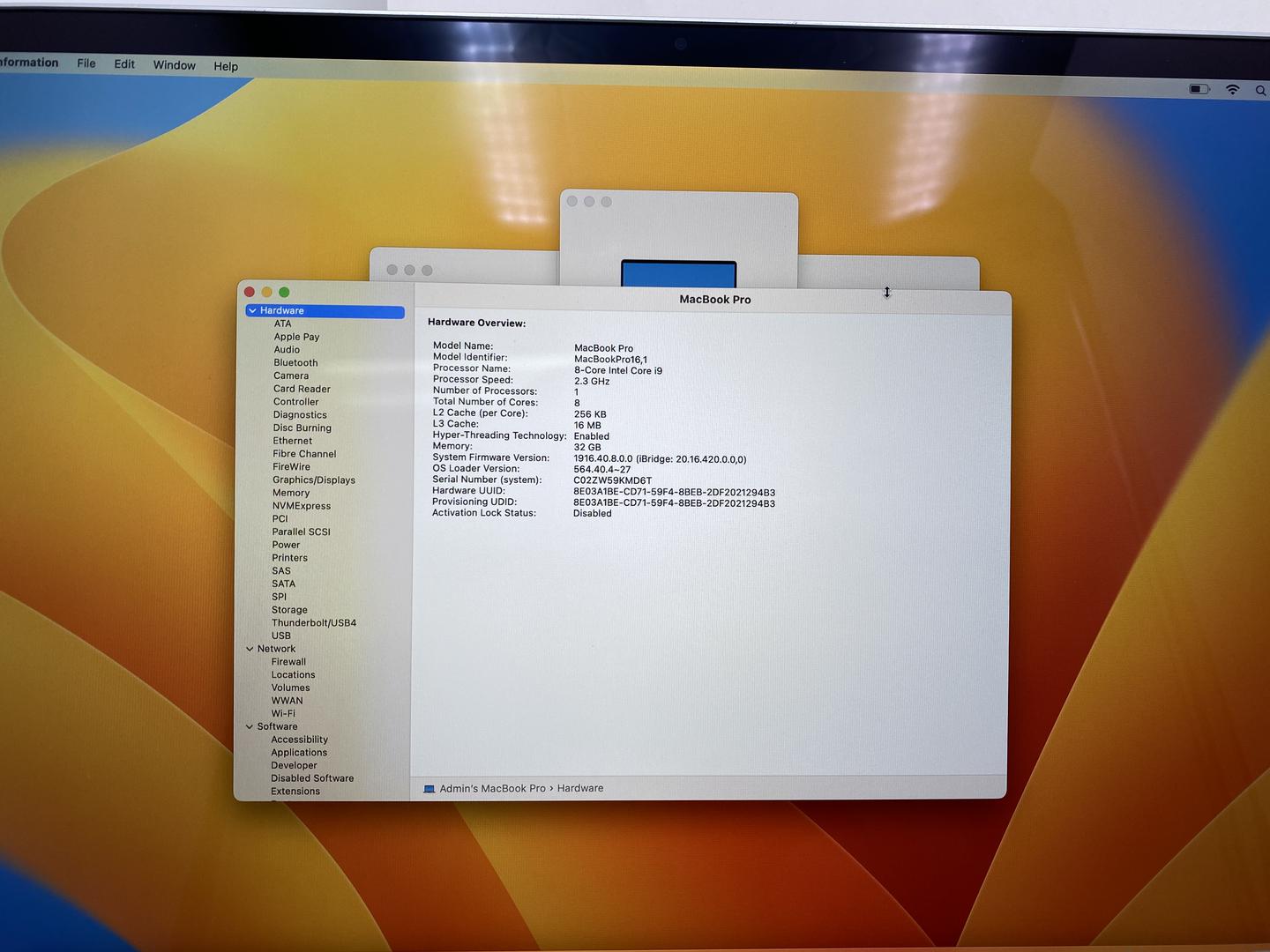This screenshot has height=952, width=1270.
Task: Collapse the Hardware section chevron
Action: coord(252,310)
